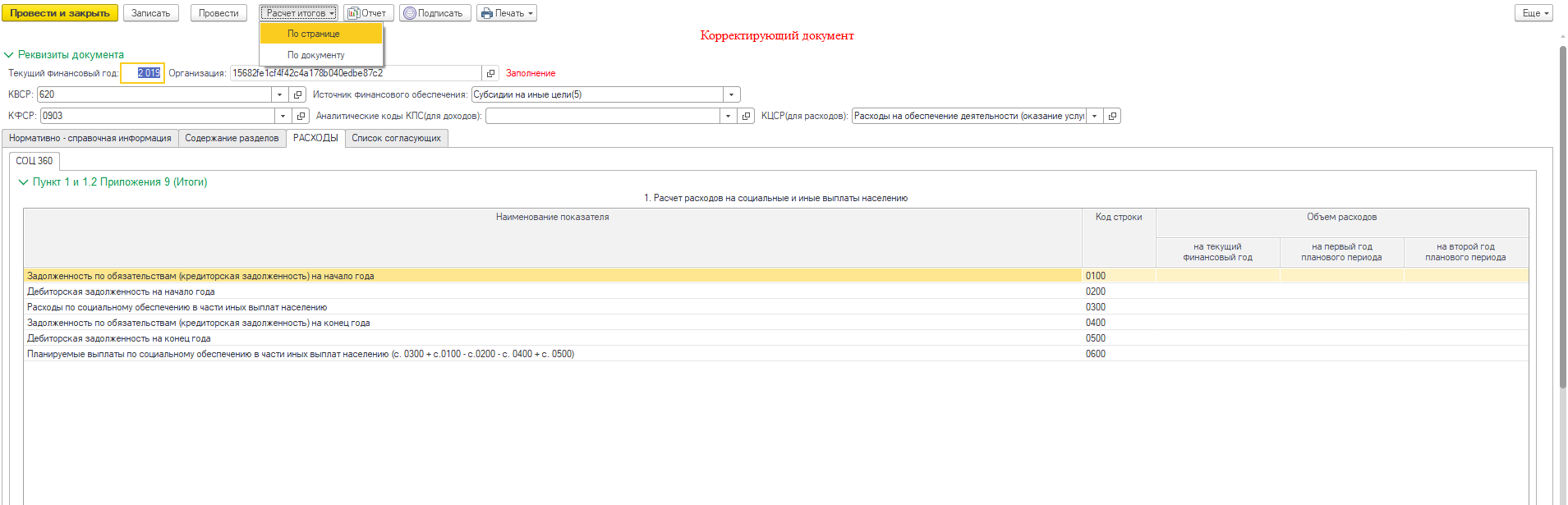Open the КВСР field's linked record icon
The width and height of the screenshot is (1568, 505).
pos(297,94)
